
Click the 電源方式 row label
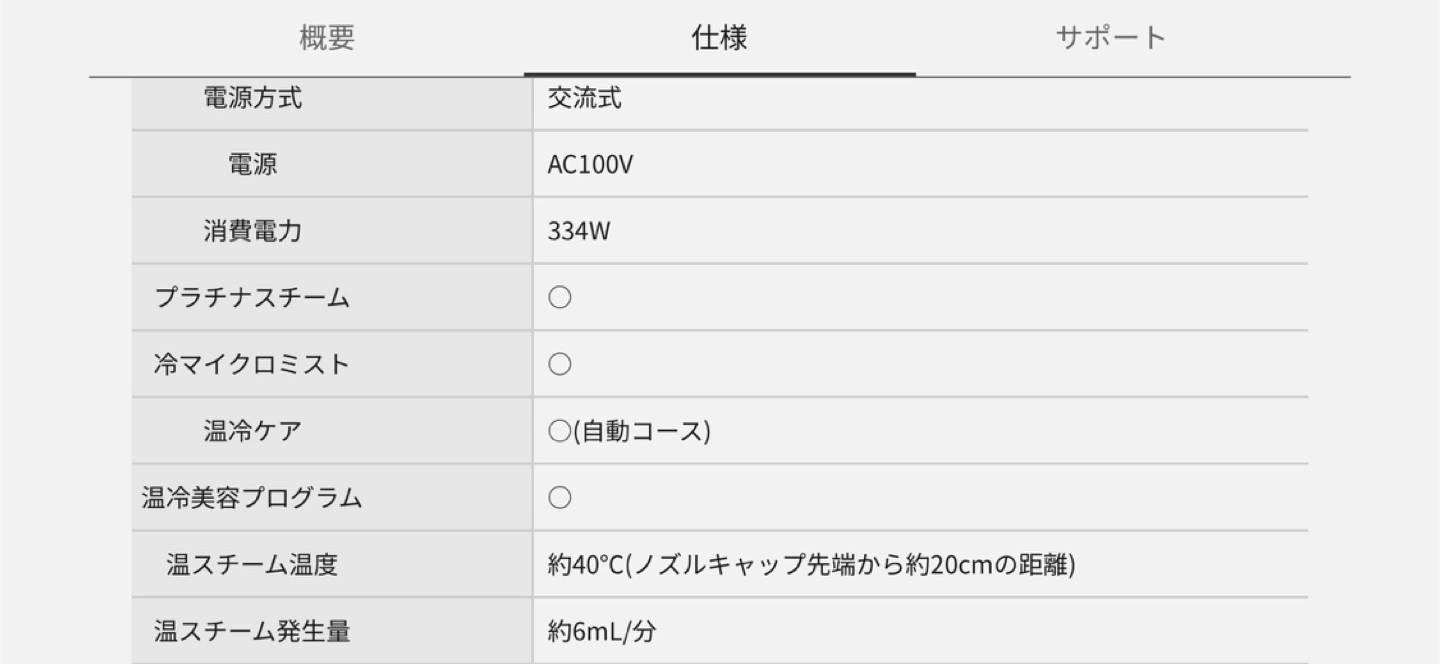point(253,98)
